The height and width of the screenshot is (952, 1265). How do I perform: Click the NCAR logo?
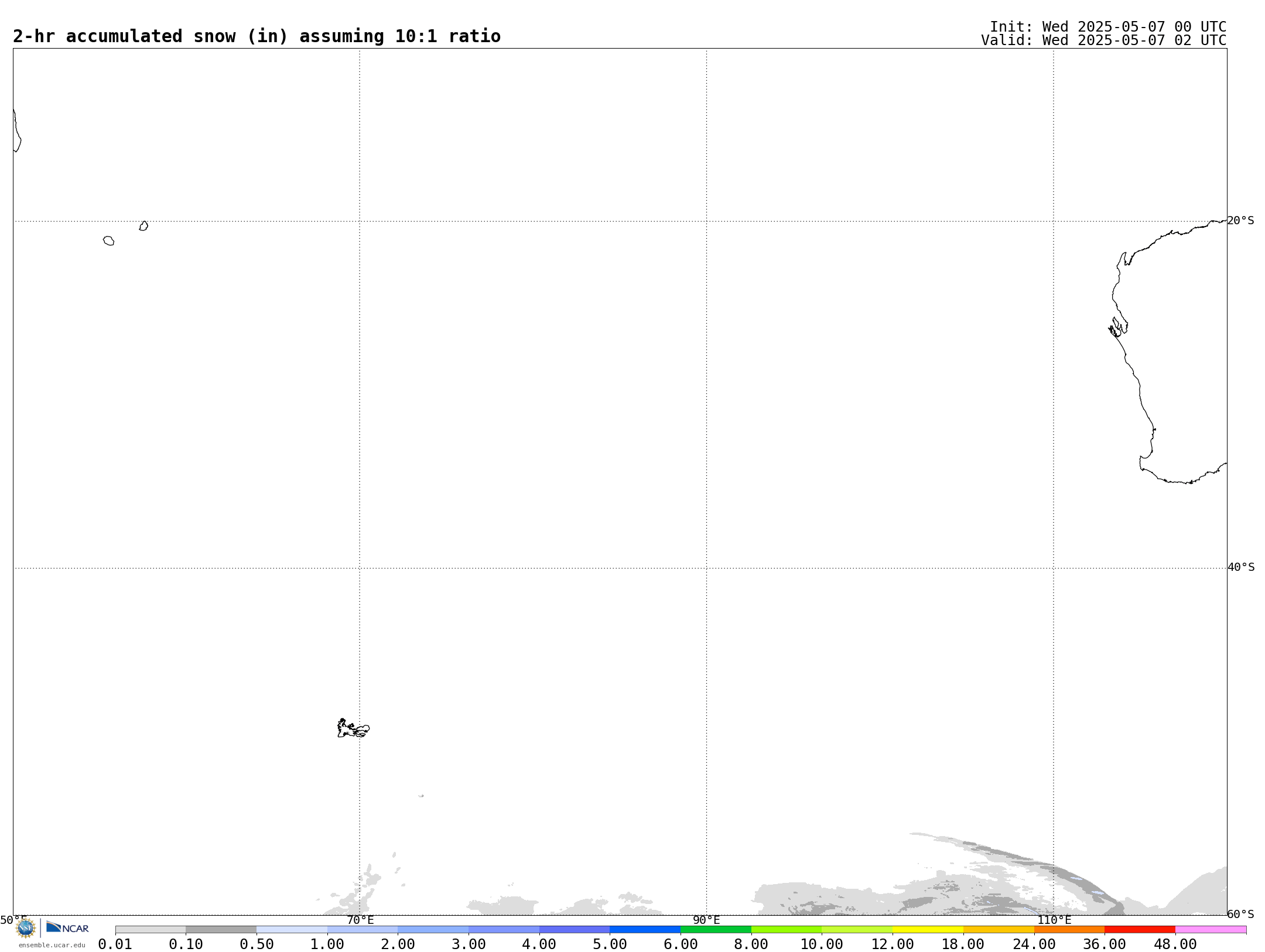coord(67,927)
